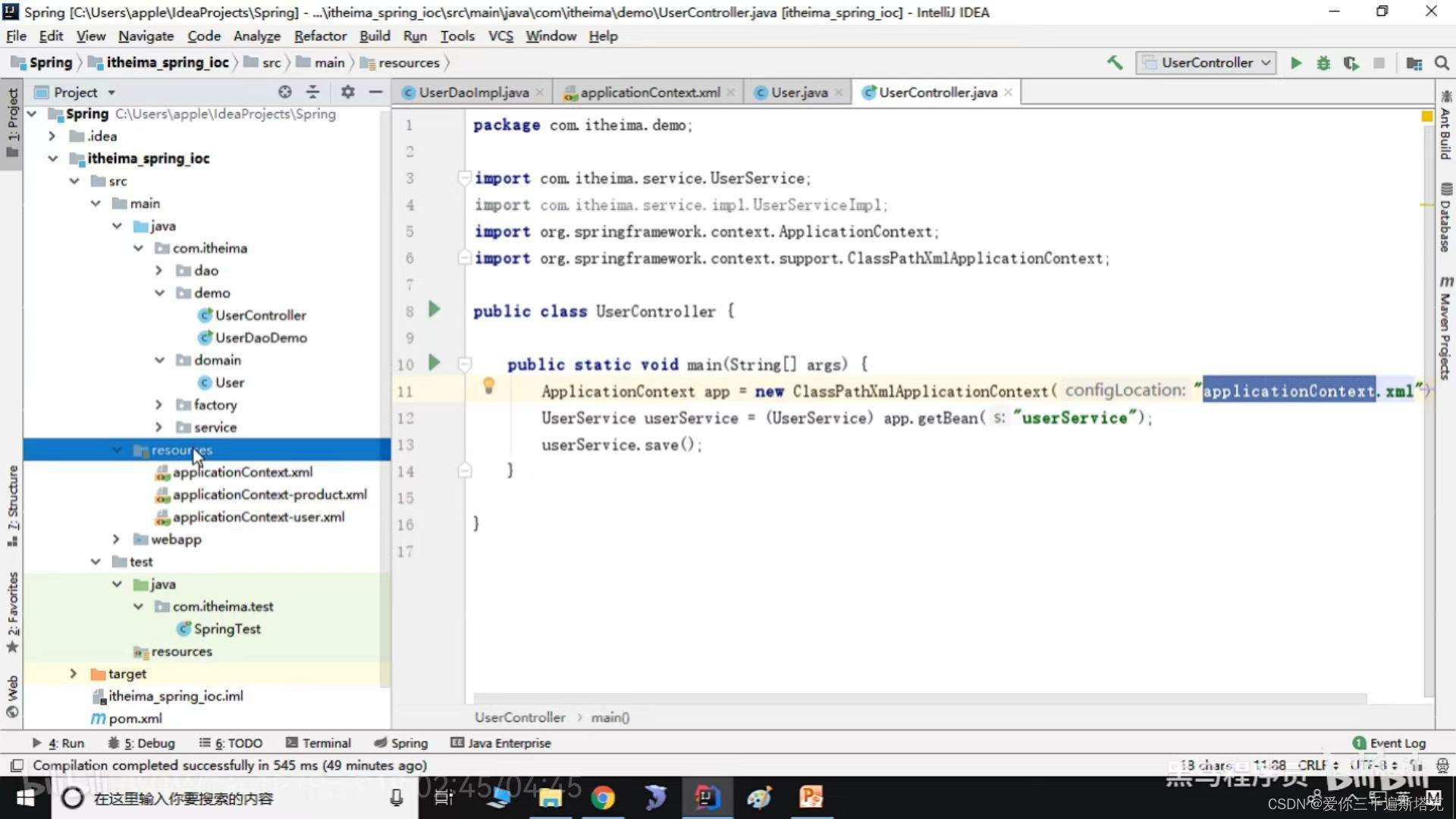The image size is (1456, 819).
Task: Expand the .idea folder
Action: pos(52,136)
